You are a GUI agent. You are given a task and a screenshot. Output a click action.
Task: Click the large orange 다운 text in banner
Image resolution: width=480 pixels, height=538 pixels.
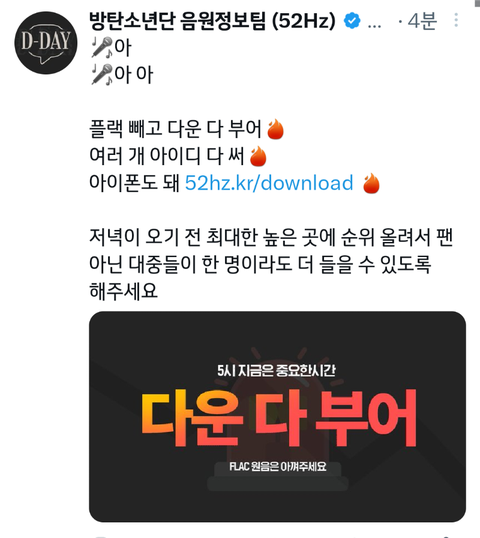(x=192, y=418)
